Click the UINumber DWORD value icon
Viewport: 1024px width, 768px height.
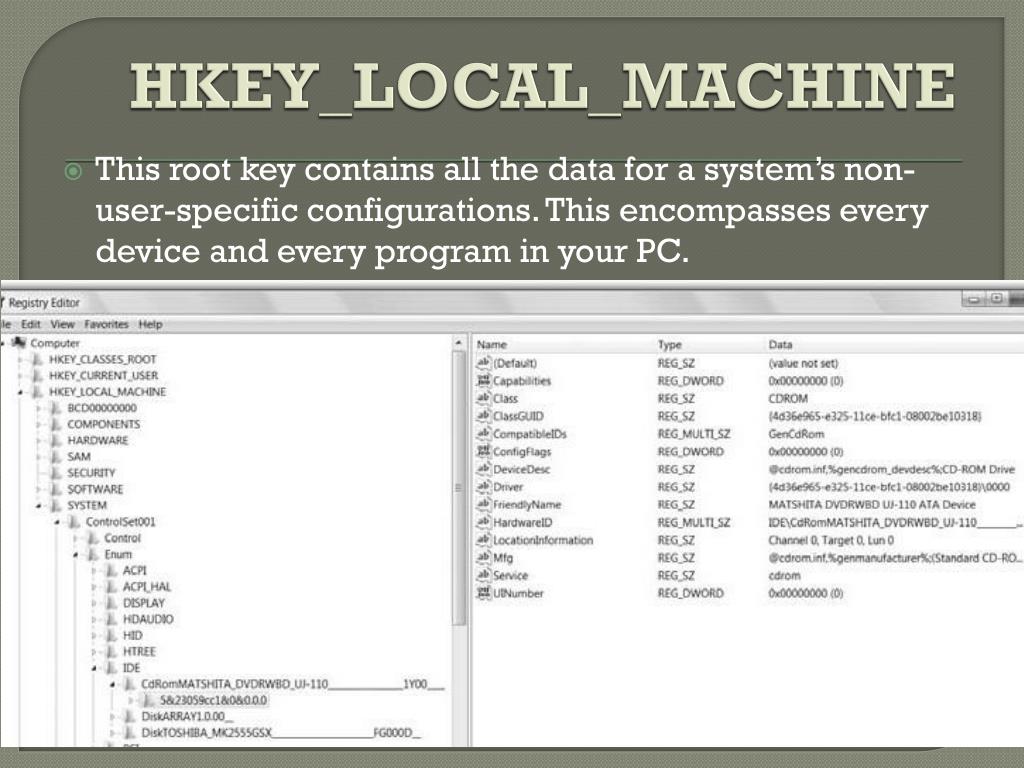(x=483, y=592)
